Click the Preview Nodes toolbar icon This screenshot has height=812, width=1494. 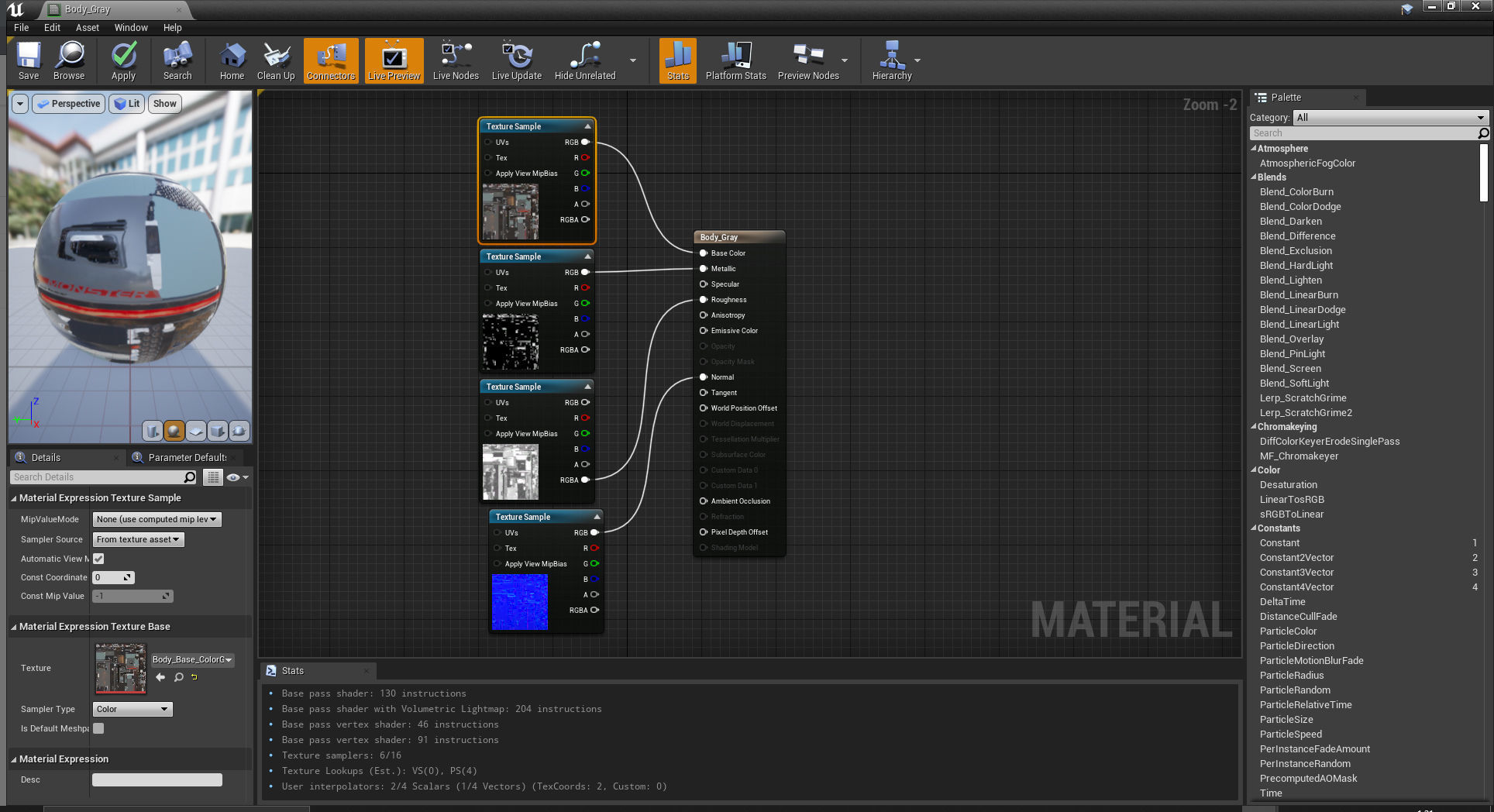(x=808, y=60)
